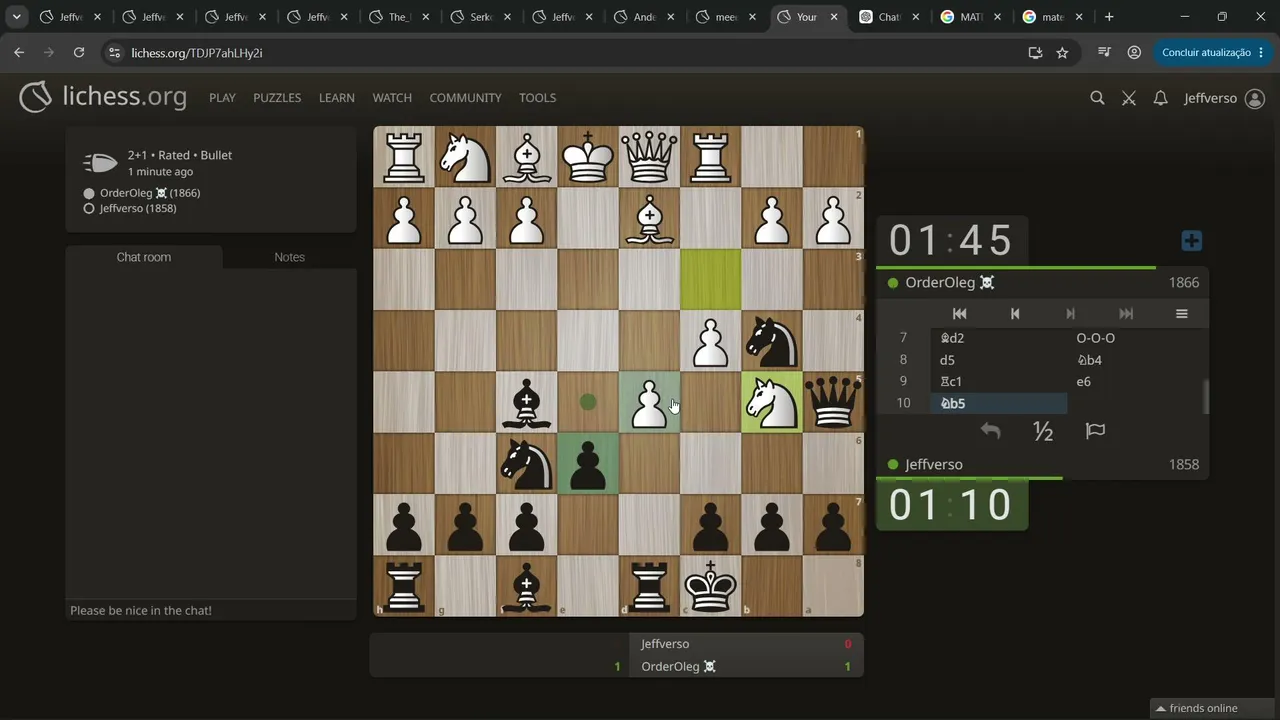The height and width of the screenshot is (720, 1280).
Task: View site information for lichess.org
Action: click(x=114, y=53)
